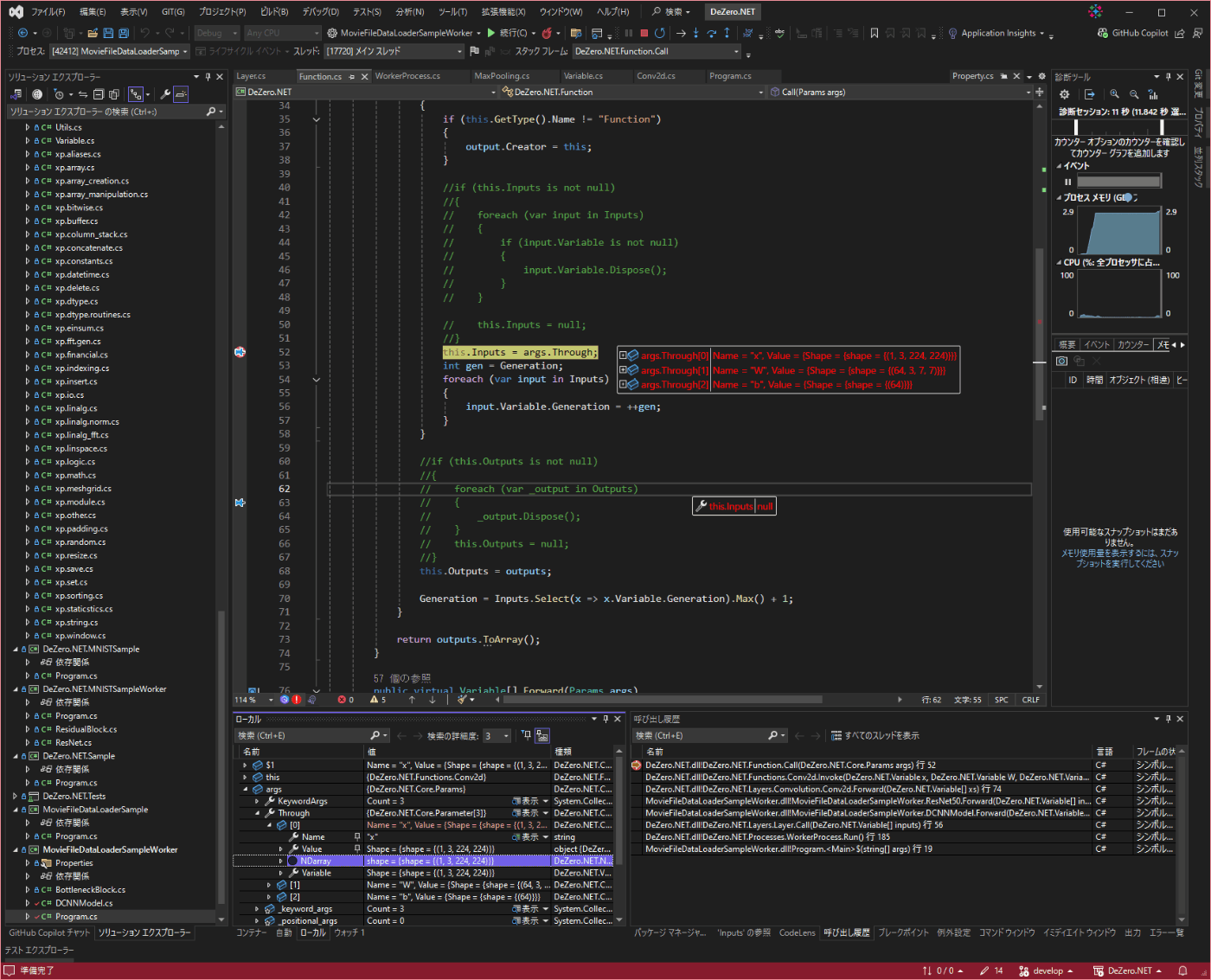1211x980 pixels.
Task: Click the Hot Reload flame icon
Action: pos(547,33)
